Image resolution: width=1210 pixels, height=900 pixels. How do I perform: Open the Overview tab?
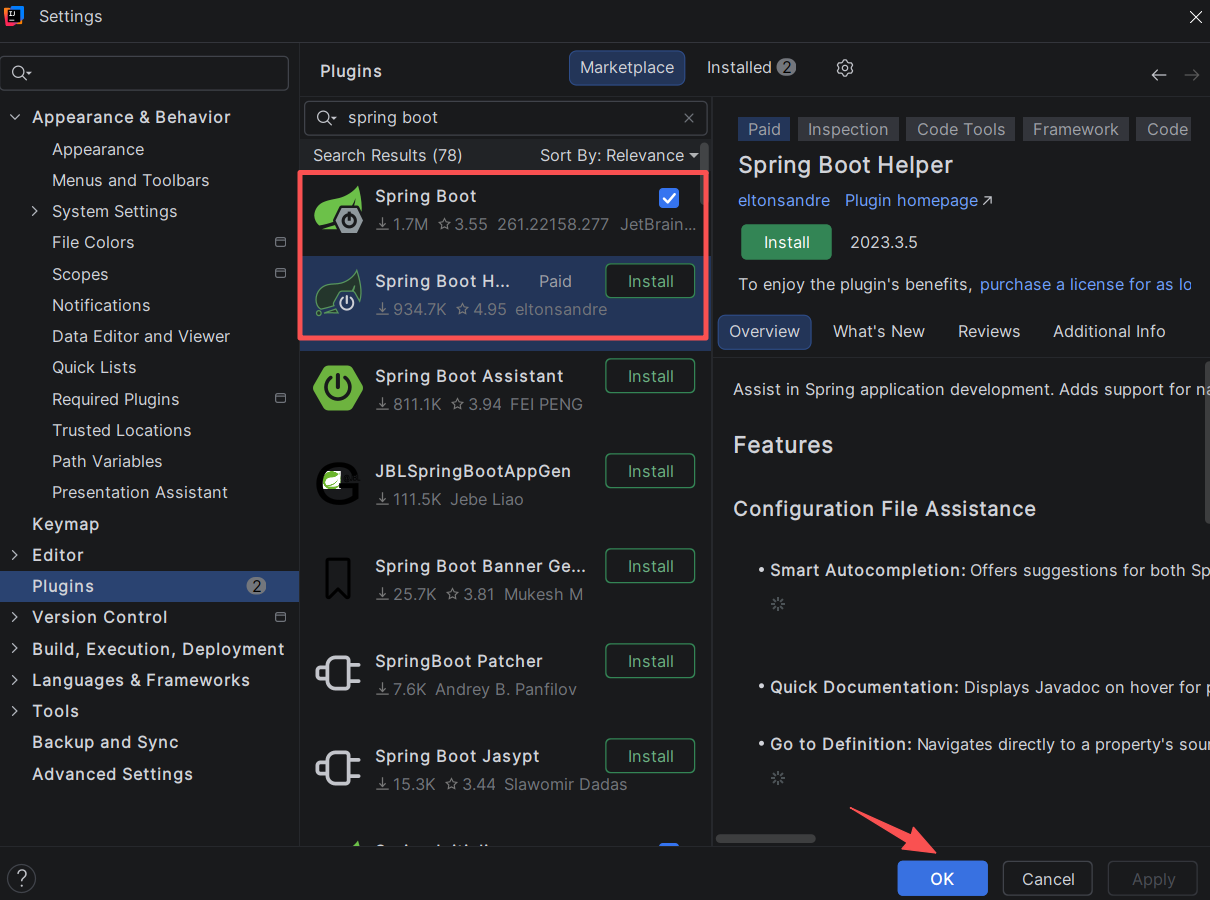point(764,332)
